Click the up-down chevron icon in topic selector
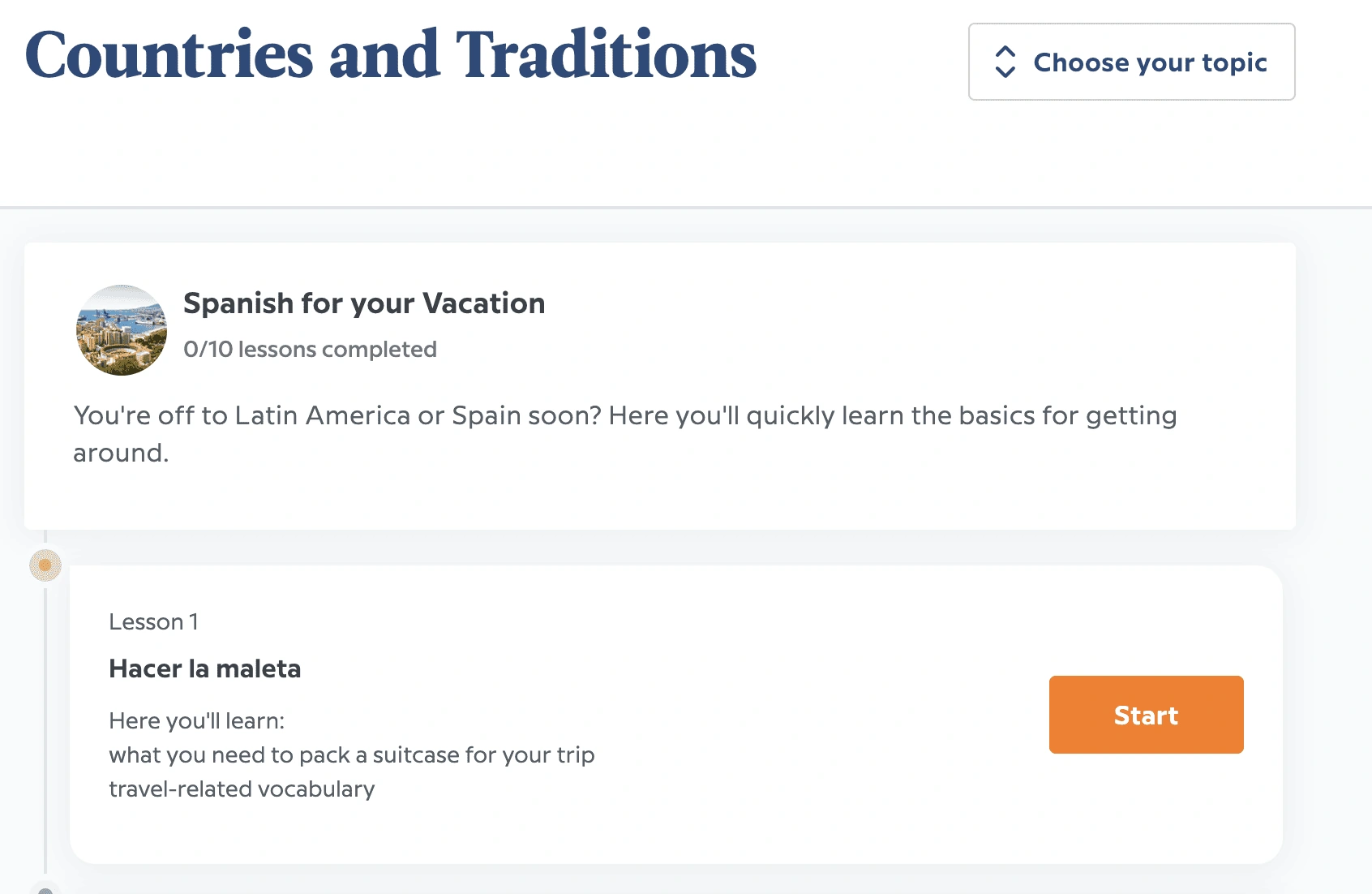The width and height of the screenshot is (1372, 894). click(1005, 62)
